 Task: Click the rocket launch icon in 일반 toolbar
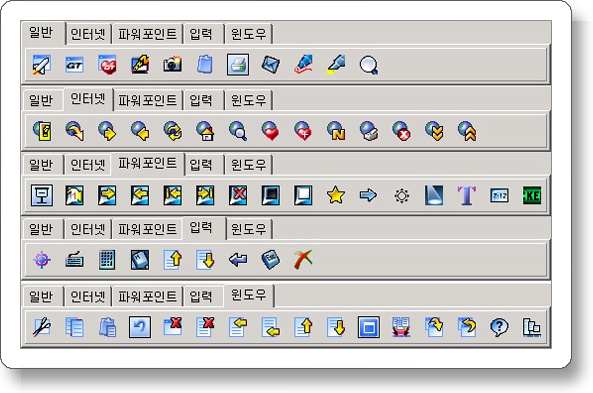(x=42, y=65)
